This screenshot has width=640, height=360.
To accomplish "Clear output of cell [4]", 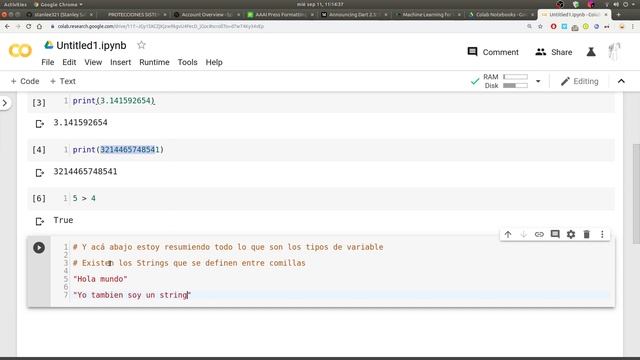I will click(39, 173).
